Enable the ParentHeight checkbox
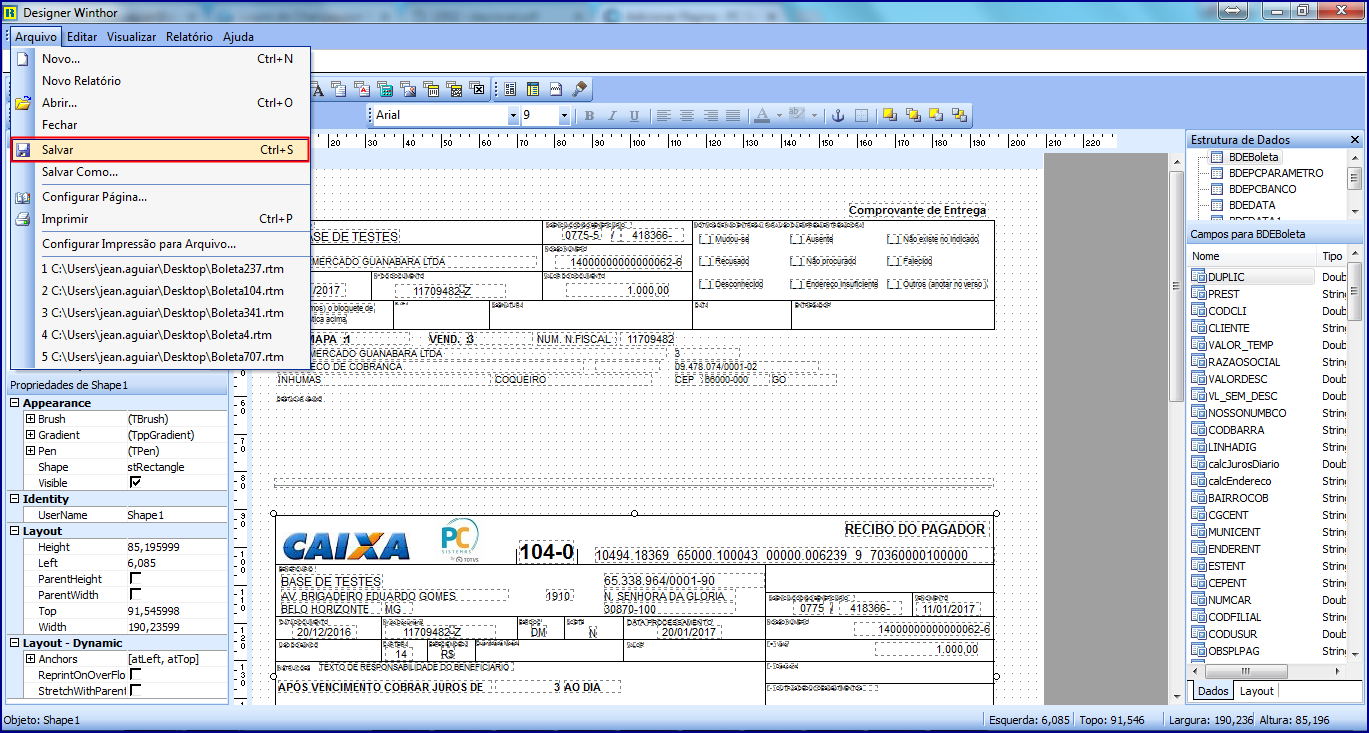This screenshot has width=1369, height=733. click(135, 579)
